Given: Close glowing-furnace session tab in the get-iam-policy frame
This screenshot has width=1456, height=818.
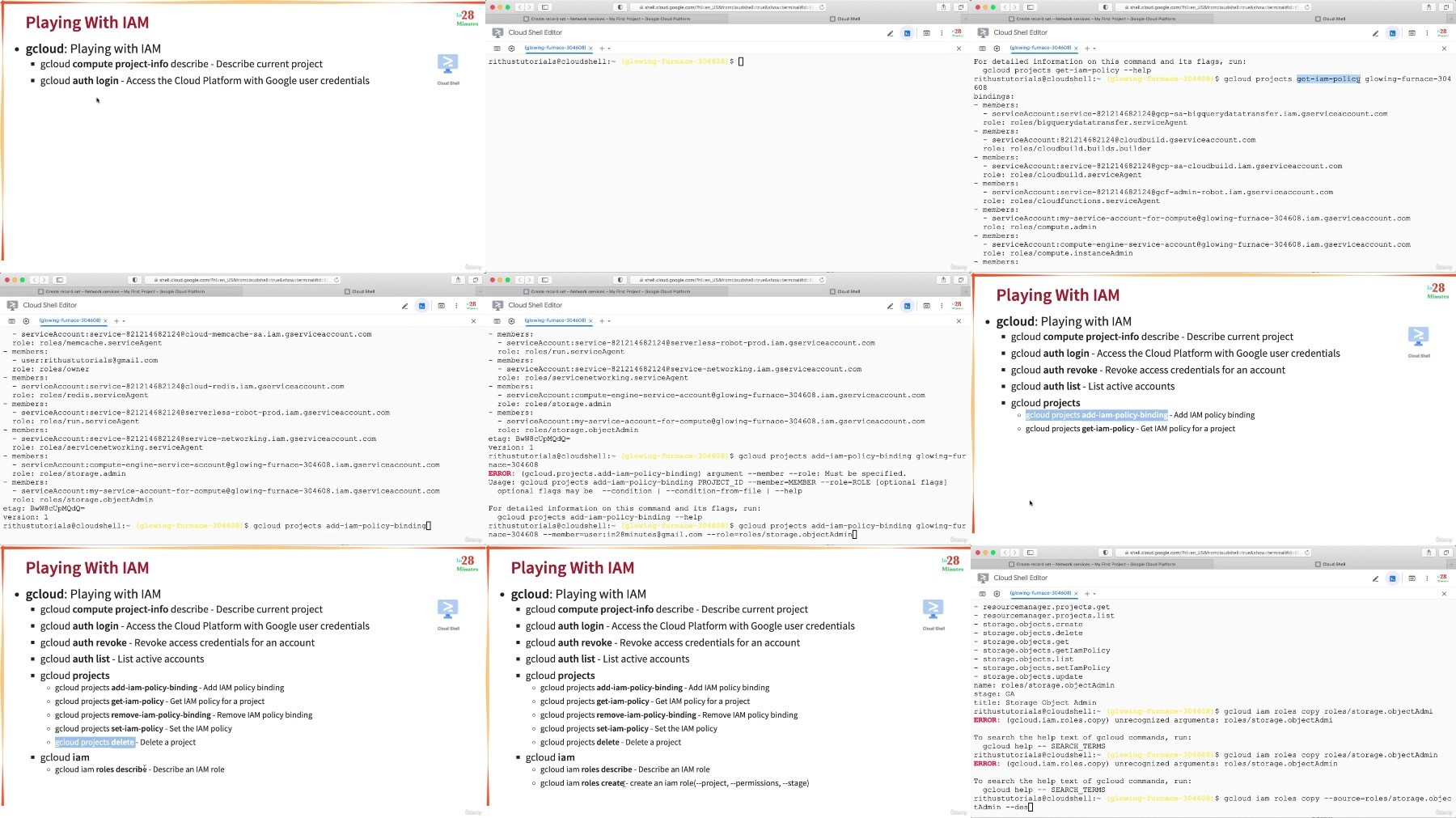Looking at the screenshot, I should (1076, 49).
